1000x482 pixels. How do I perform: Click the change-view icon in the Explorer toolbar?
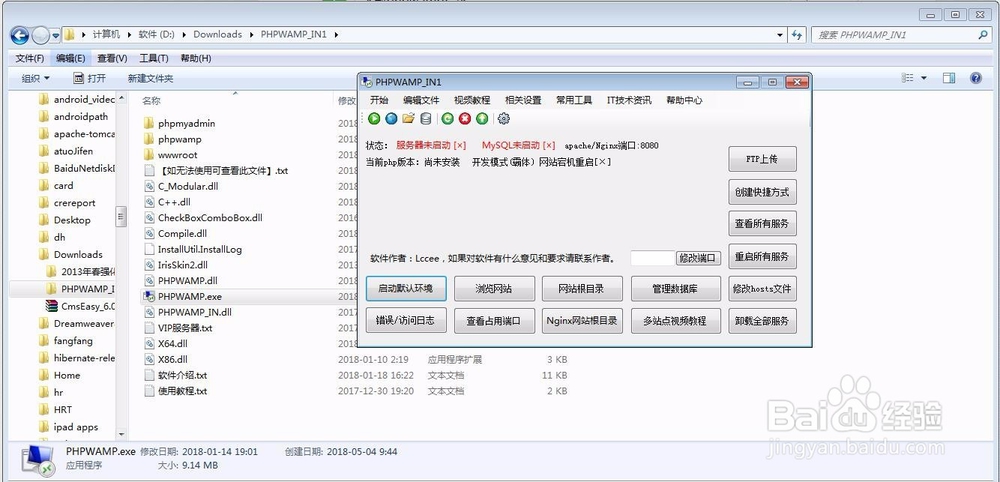click(908, 78)
